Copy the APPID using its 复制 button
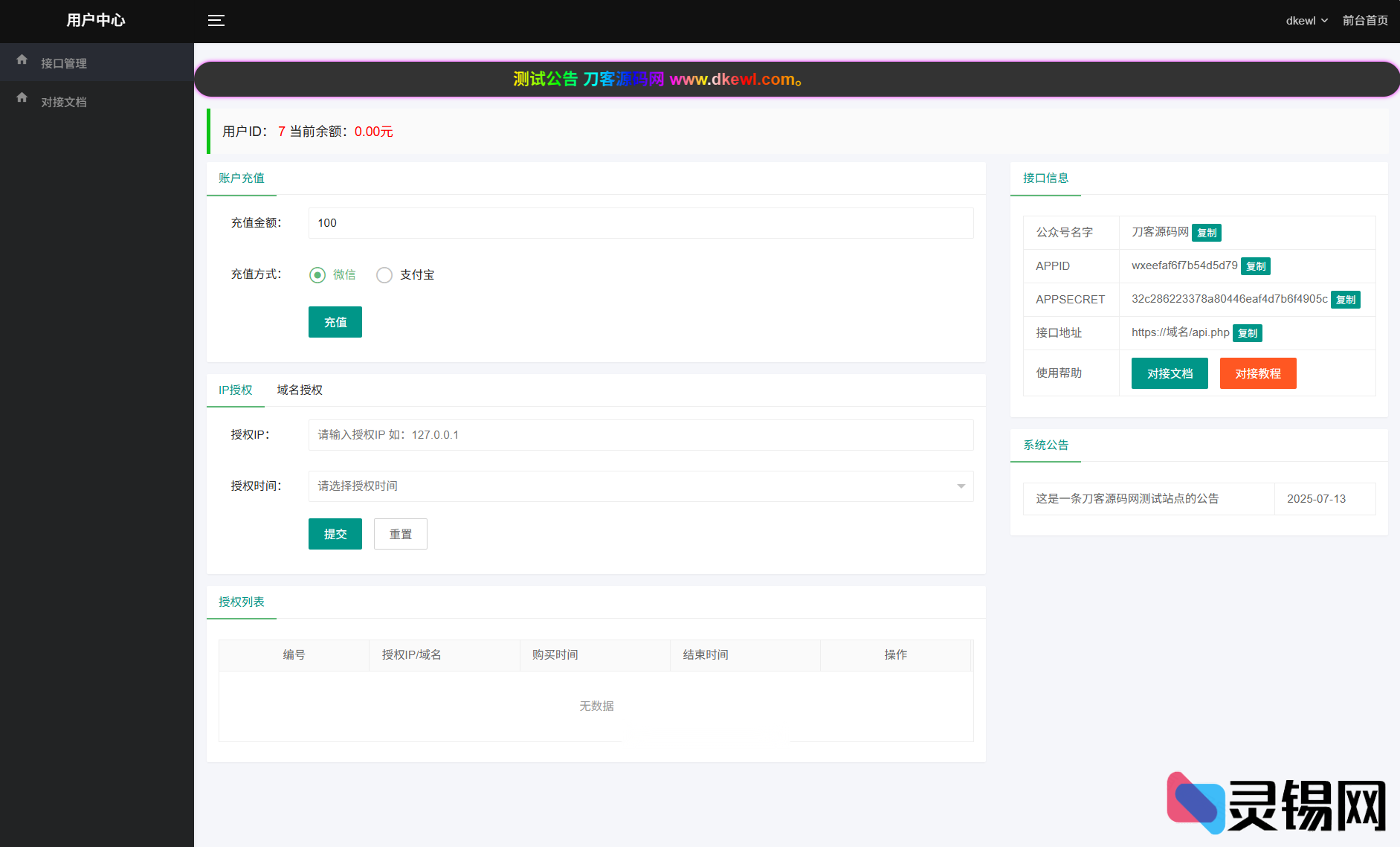Image resolution: width=1400 pixels, height=847 pixels. coord(1255,265)
